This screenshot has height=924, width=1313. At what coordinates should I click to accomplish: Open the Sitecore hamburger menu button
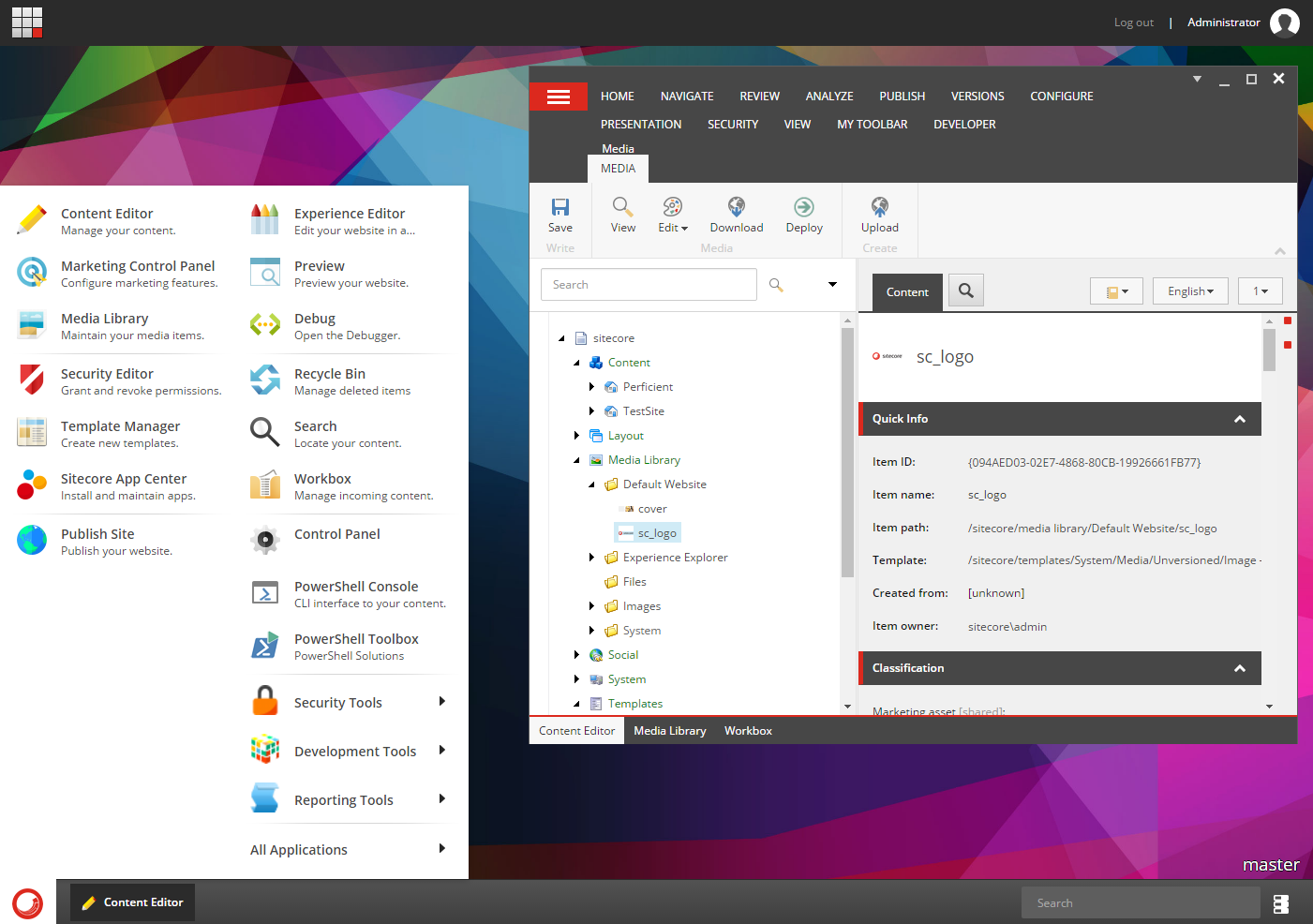click(x=559, y=97)
